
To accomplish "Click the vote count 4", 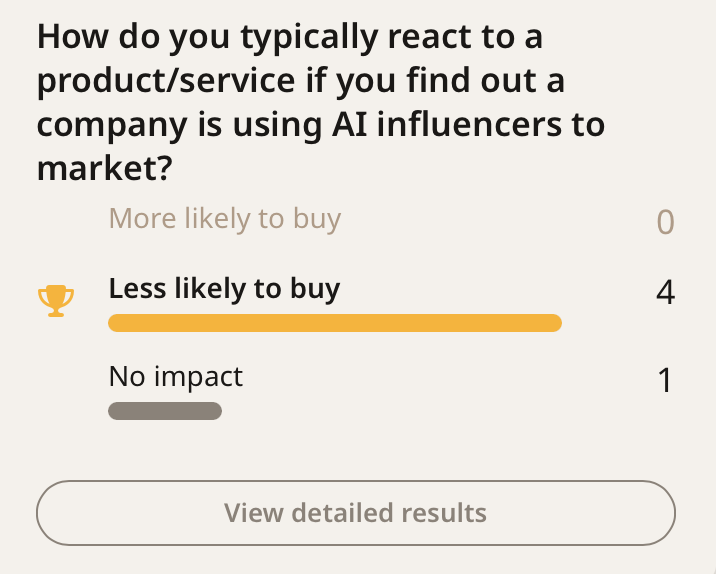I will click(x=665, y=293).
